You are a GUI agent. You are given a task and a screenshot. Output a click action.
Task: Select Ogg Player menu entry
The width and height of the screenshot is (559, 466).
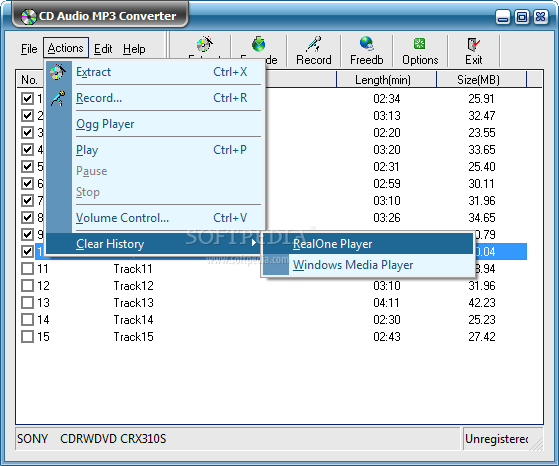(156, 124)
